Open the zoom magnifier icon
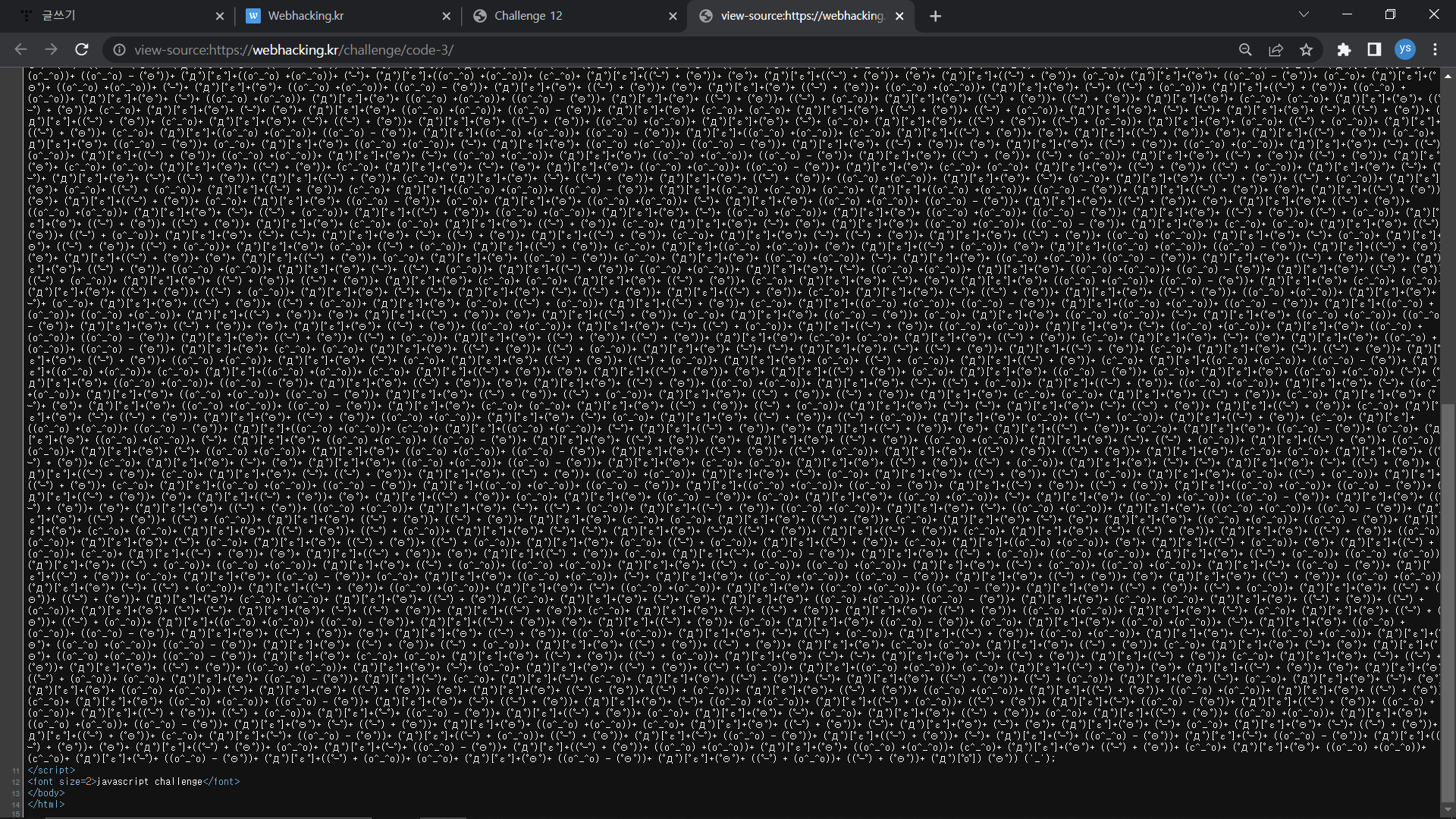Image resolution: width=1456 pixels, height=819 pixels. tap(1245, 49)
